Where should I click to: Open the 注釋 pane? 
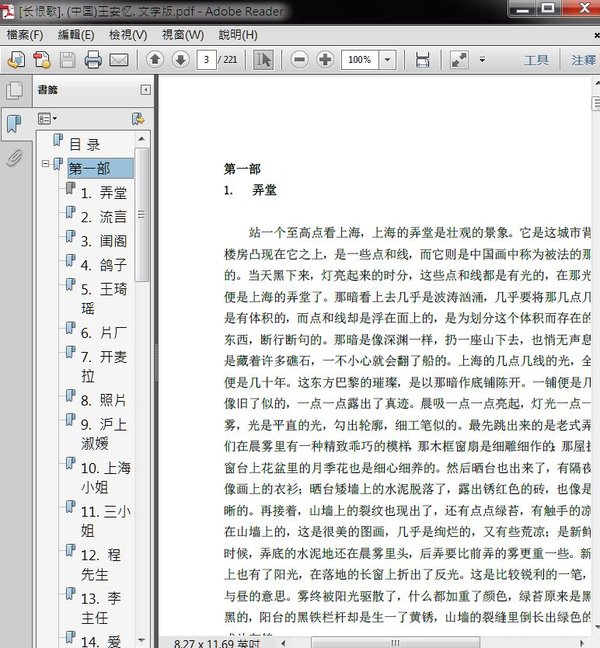coord(583,60)
